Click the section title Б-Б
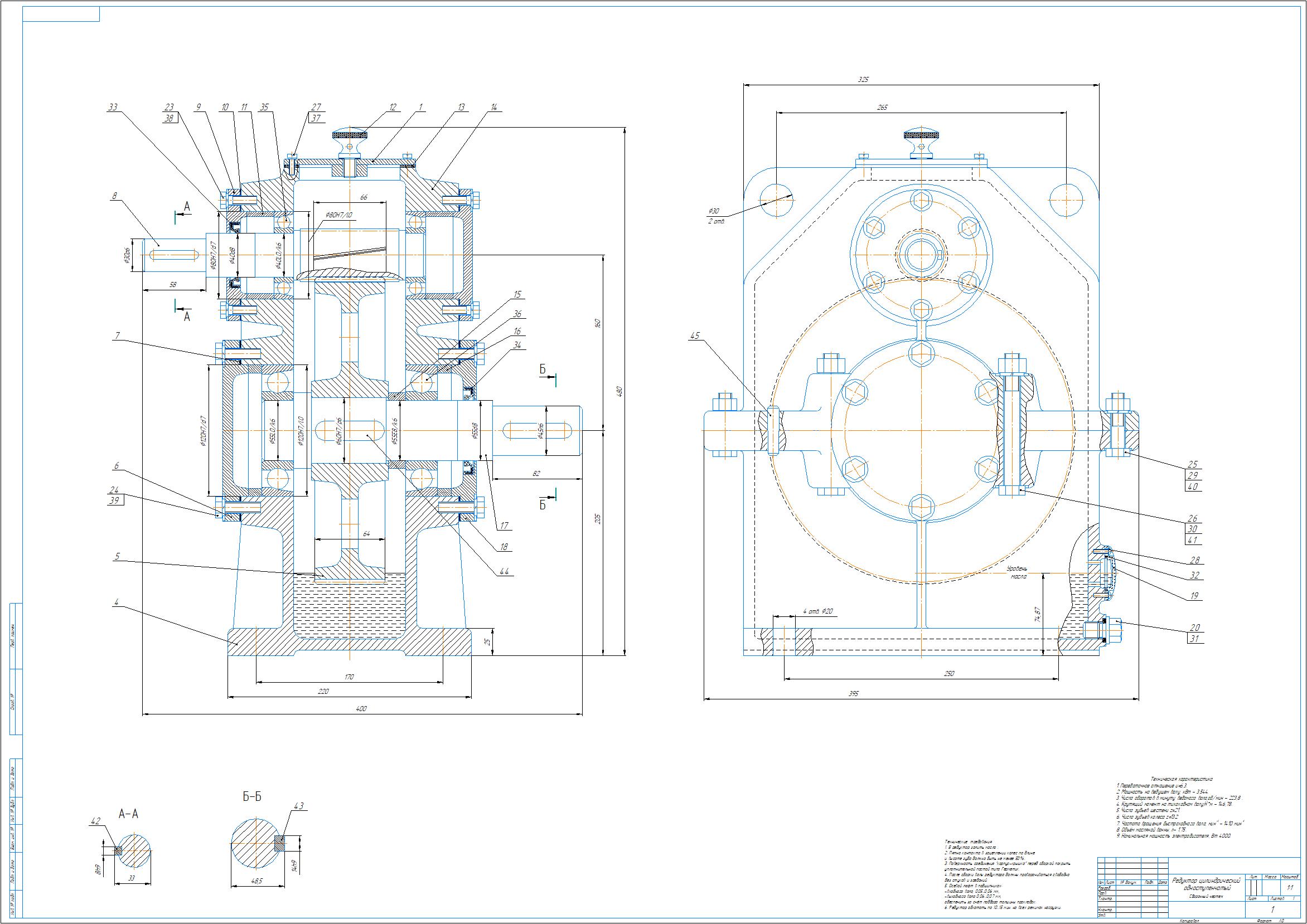The image size is (1307, 924). click(x=252, y=797)
